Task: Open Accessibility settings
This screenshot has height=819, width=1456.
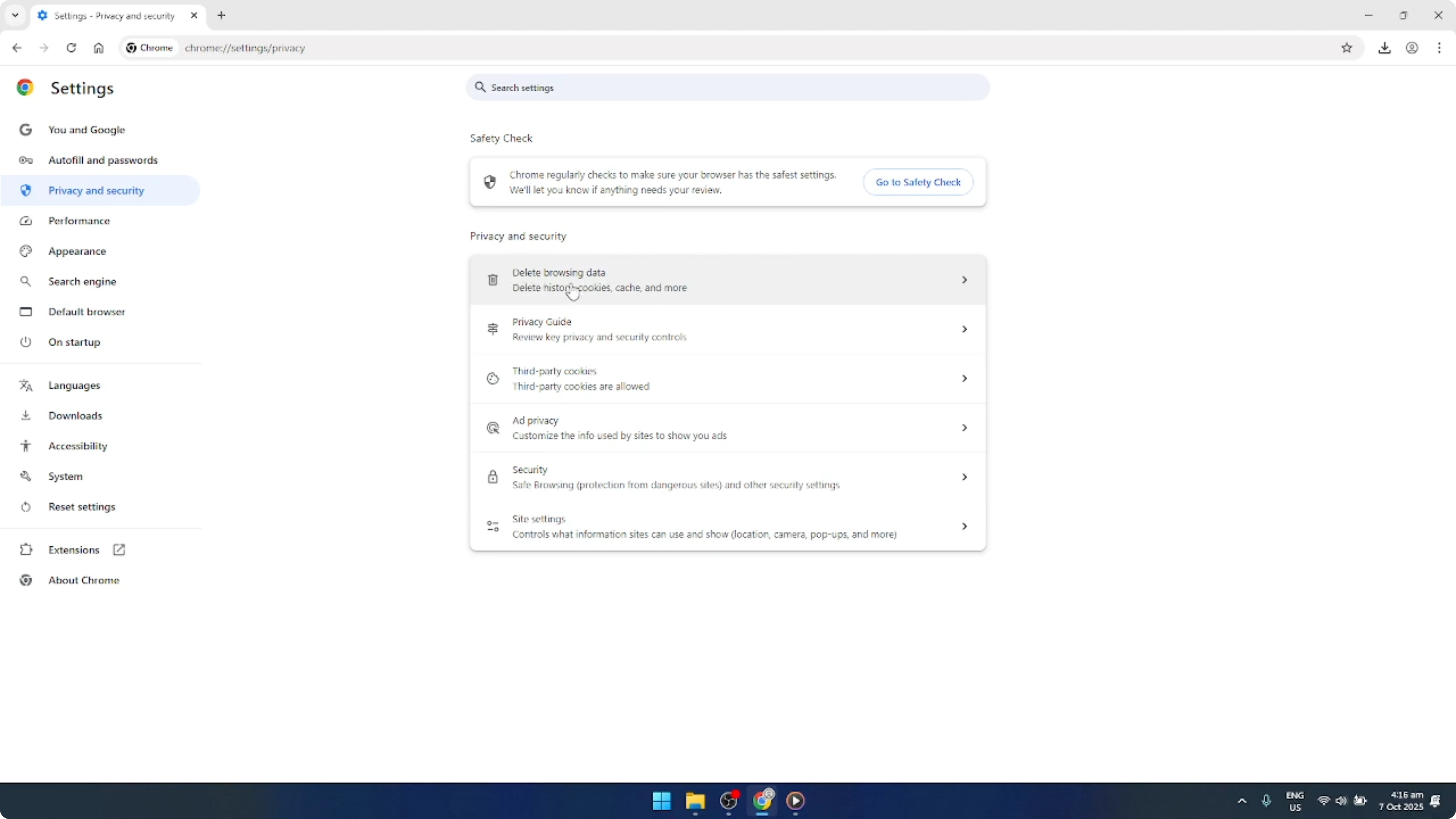Action: [x=78, y=446]
